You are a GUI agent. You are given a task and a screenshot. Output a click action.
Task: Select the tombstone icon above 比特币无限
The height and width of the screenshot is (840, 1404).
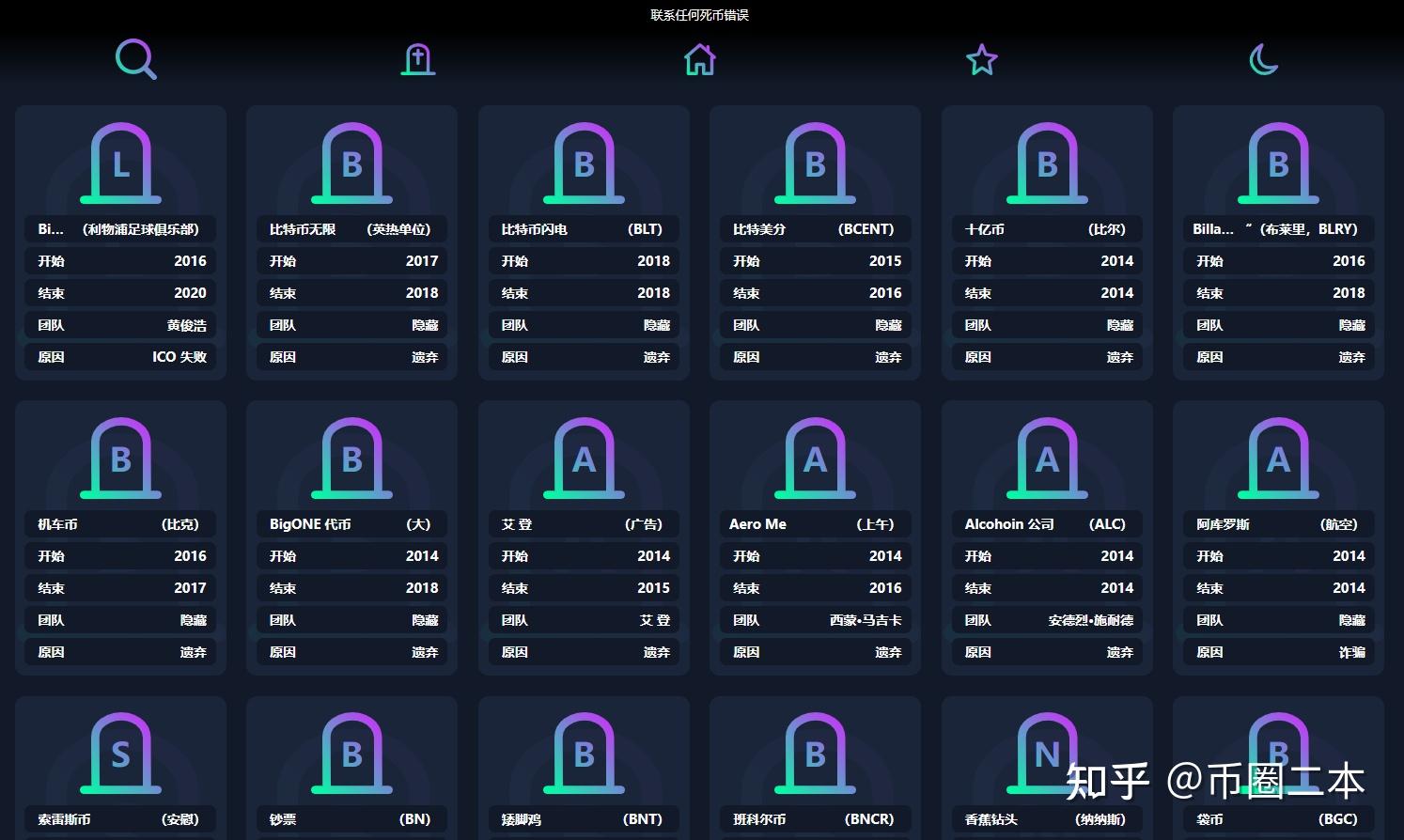point(351,163)
